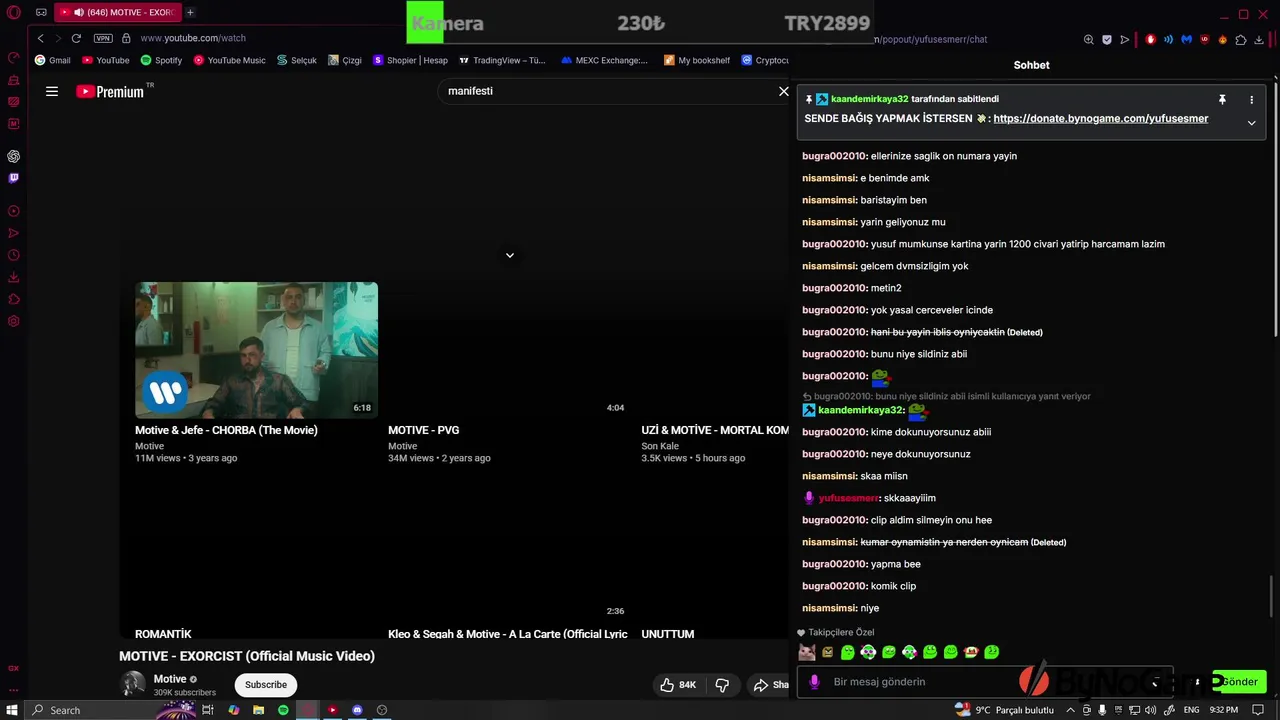Open the site lock security info
The width and height of the screenshot is (1280, 720).
coord(126,38)
